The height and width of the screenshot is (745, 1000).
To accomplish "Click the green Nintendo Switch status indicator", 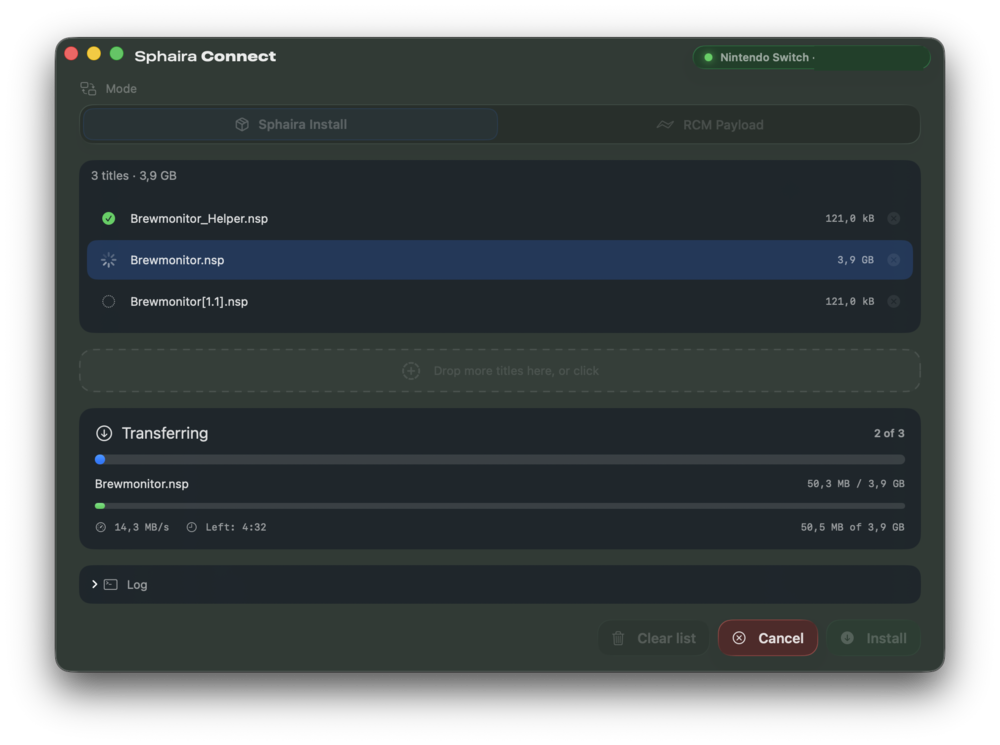I will (708, 57).
